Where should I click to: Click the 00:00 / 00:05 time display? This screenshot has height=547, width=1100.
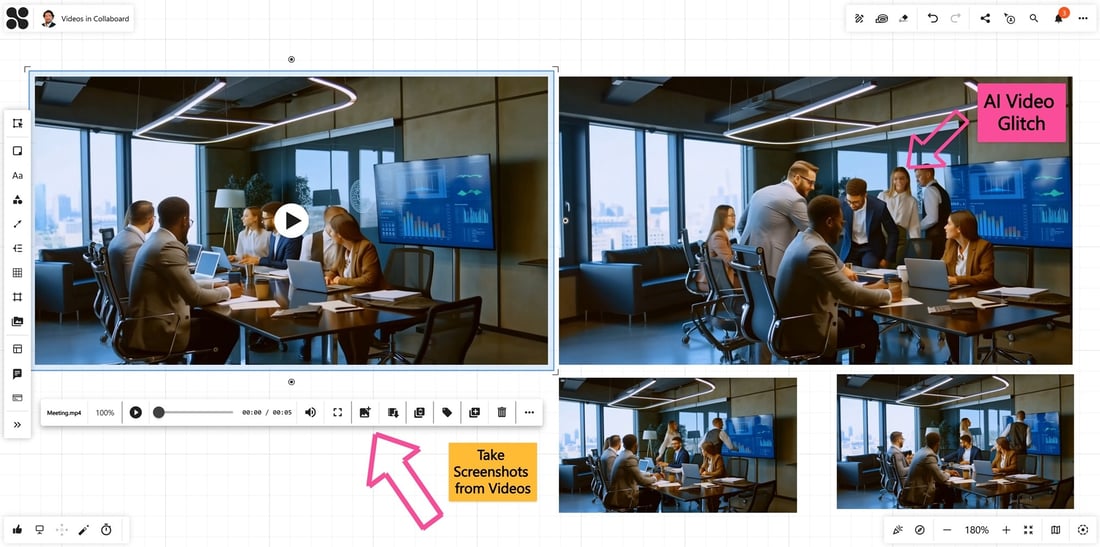click(x=267, y=413)
